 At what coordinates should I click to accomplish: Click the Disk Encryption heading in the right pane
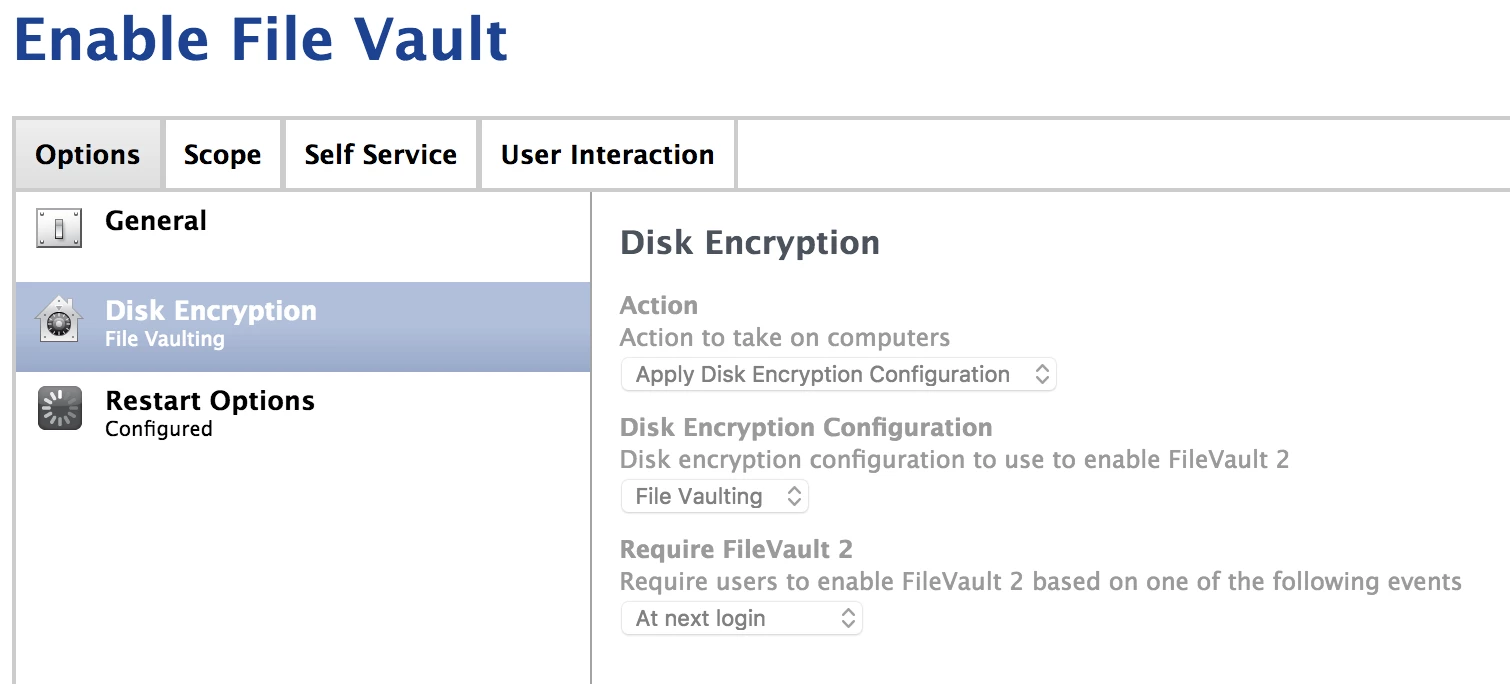pos(750,243)
